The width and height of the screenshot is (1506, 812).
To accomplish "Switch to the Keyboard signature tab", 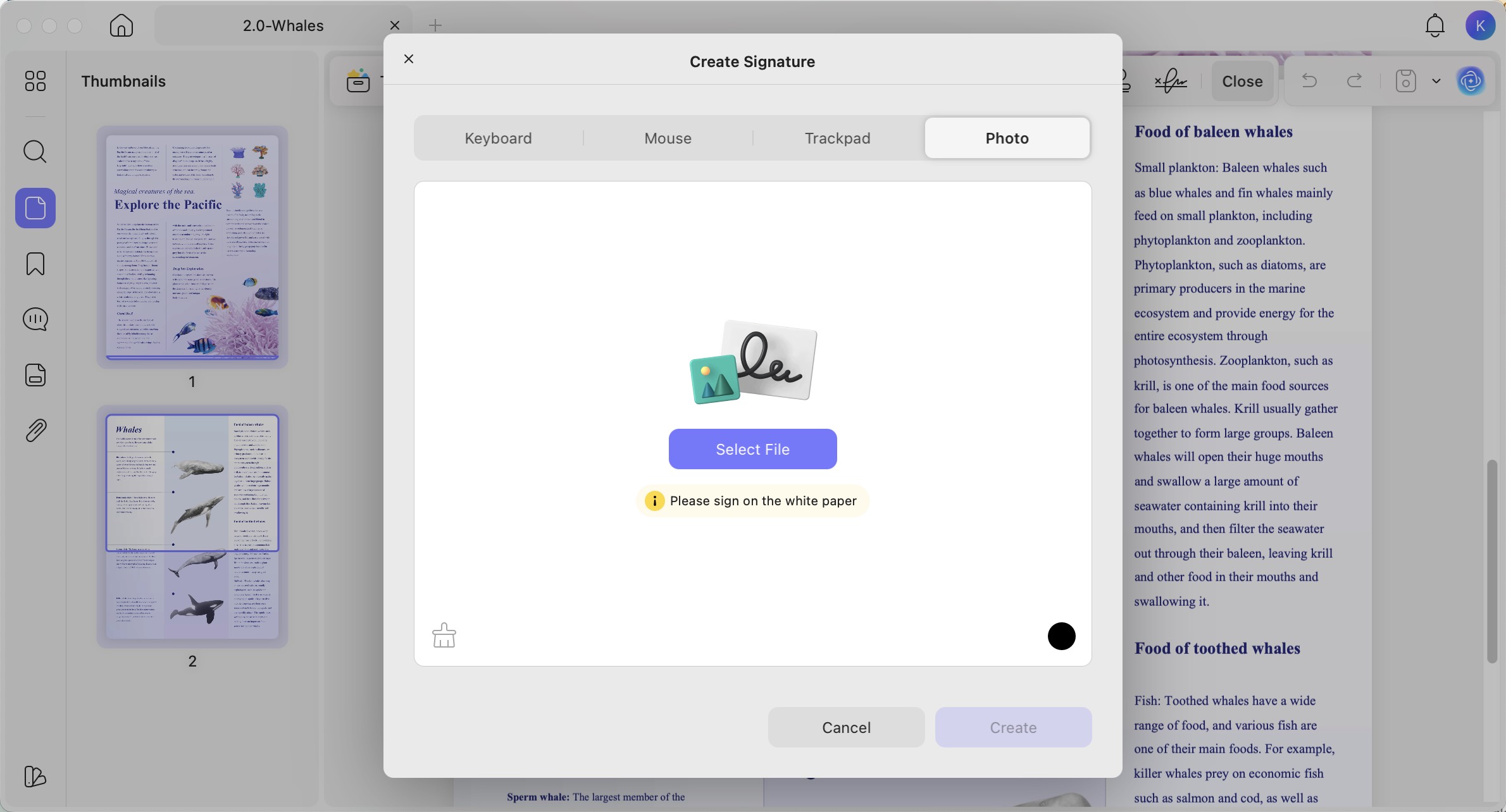I will (498, 138).
